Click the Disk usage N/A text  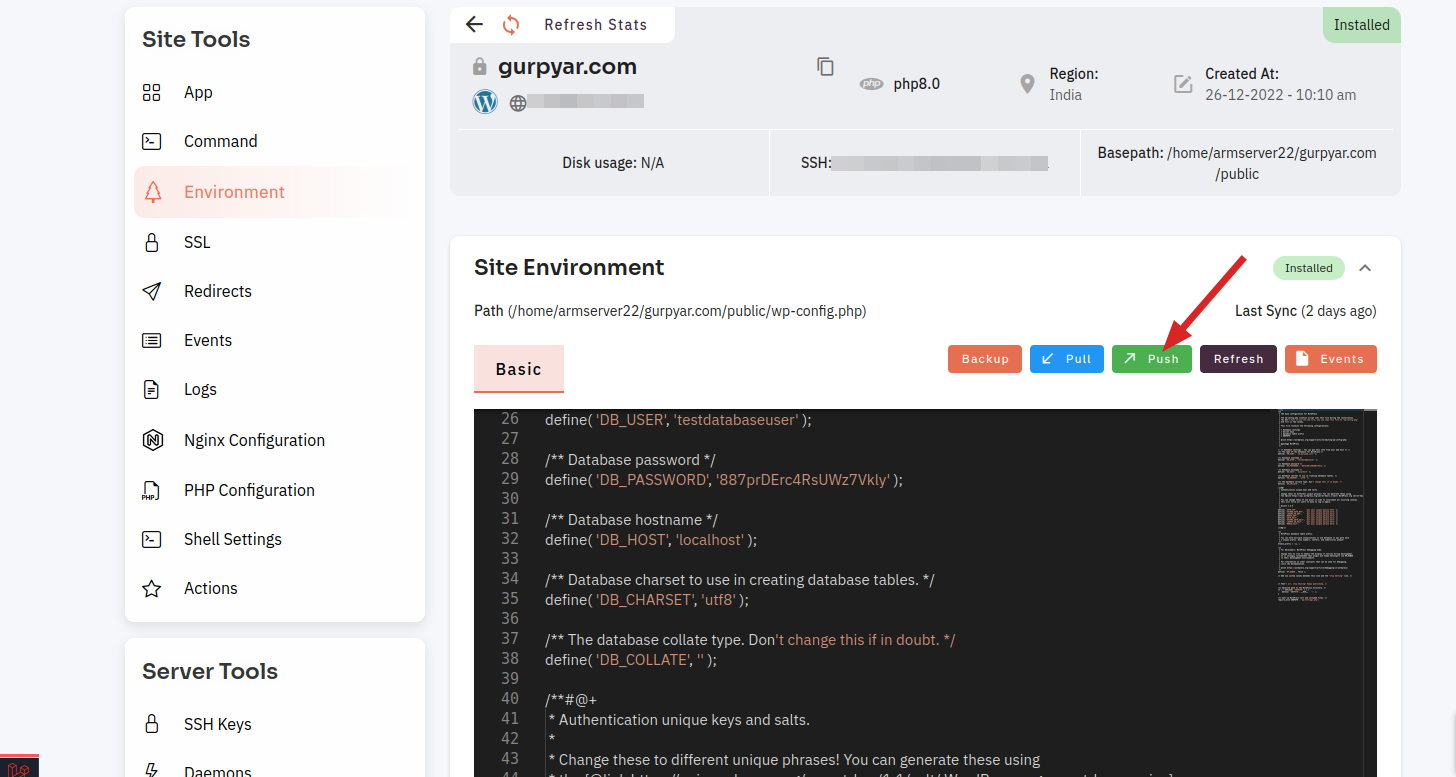(x=613, y=162)
